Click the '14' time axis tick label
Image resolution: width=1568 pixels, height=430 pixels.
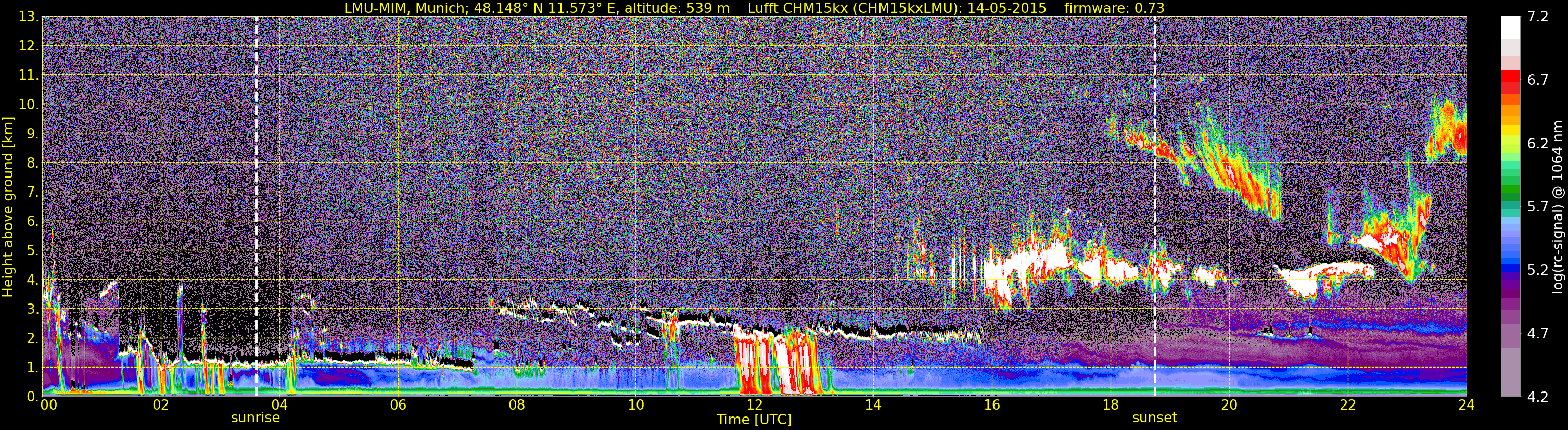(x=873, y=405)
